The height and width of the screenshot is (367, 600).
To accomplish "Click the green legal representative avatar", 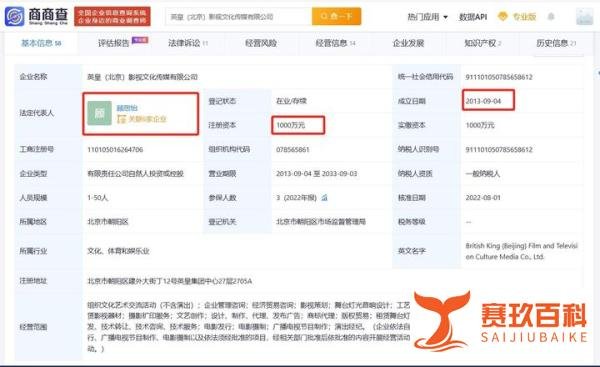I will (x=99, y=113).
